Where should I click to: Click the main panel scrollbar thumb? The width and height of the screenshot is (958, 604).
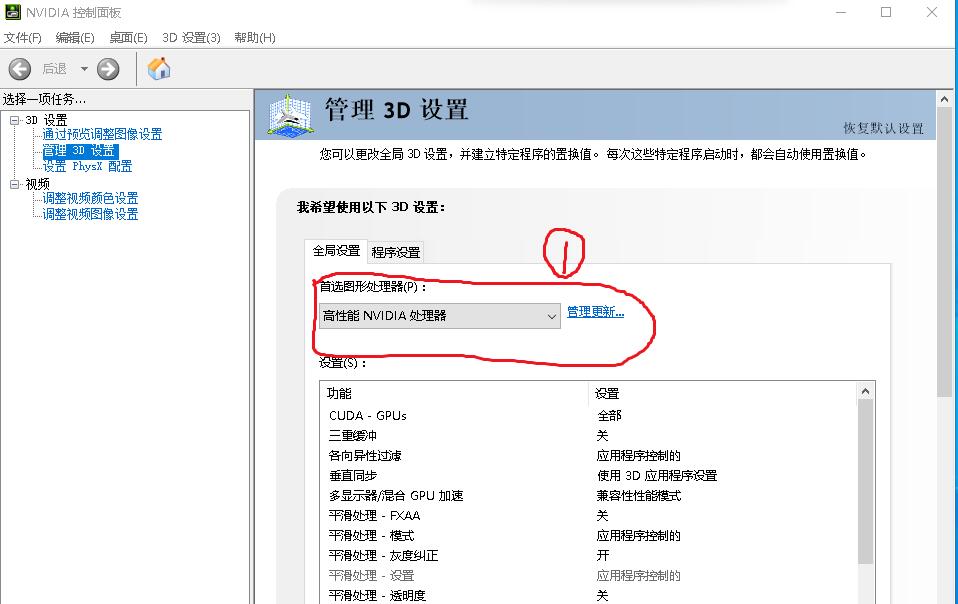coord(944,252)
